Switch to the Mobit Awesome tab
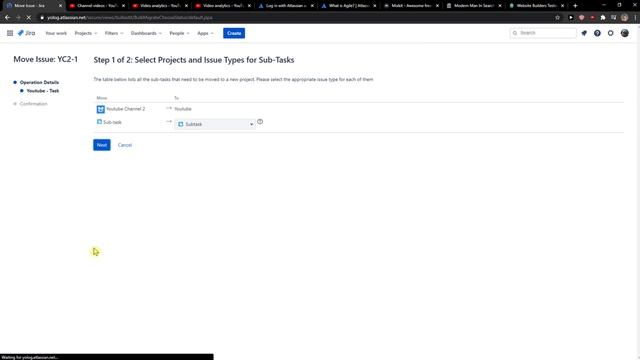 coord(411,6)
